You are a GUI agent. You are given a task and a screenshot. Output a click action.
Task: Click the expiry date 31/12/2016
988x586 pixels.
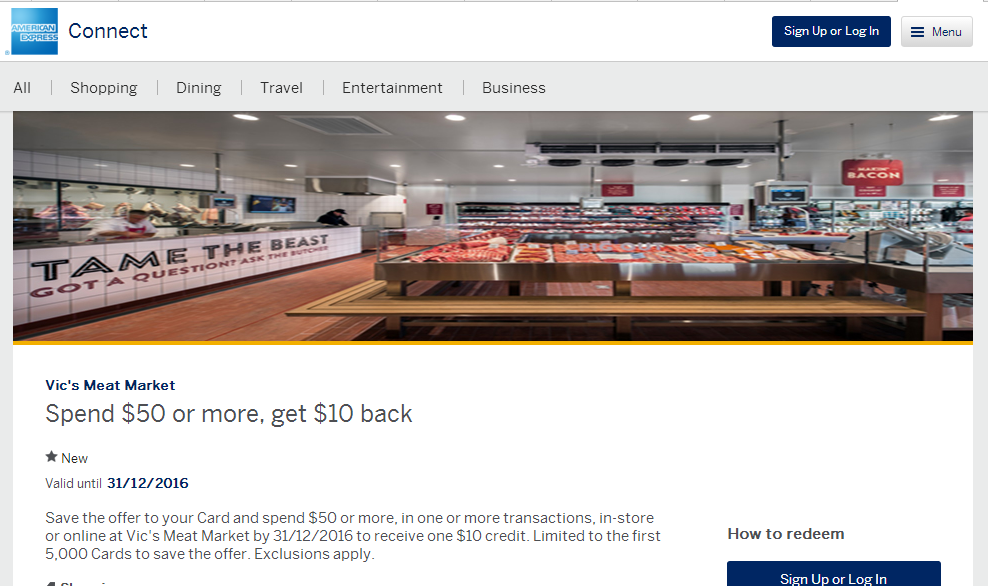click(x=147, y=483)
